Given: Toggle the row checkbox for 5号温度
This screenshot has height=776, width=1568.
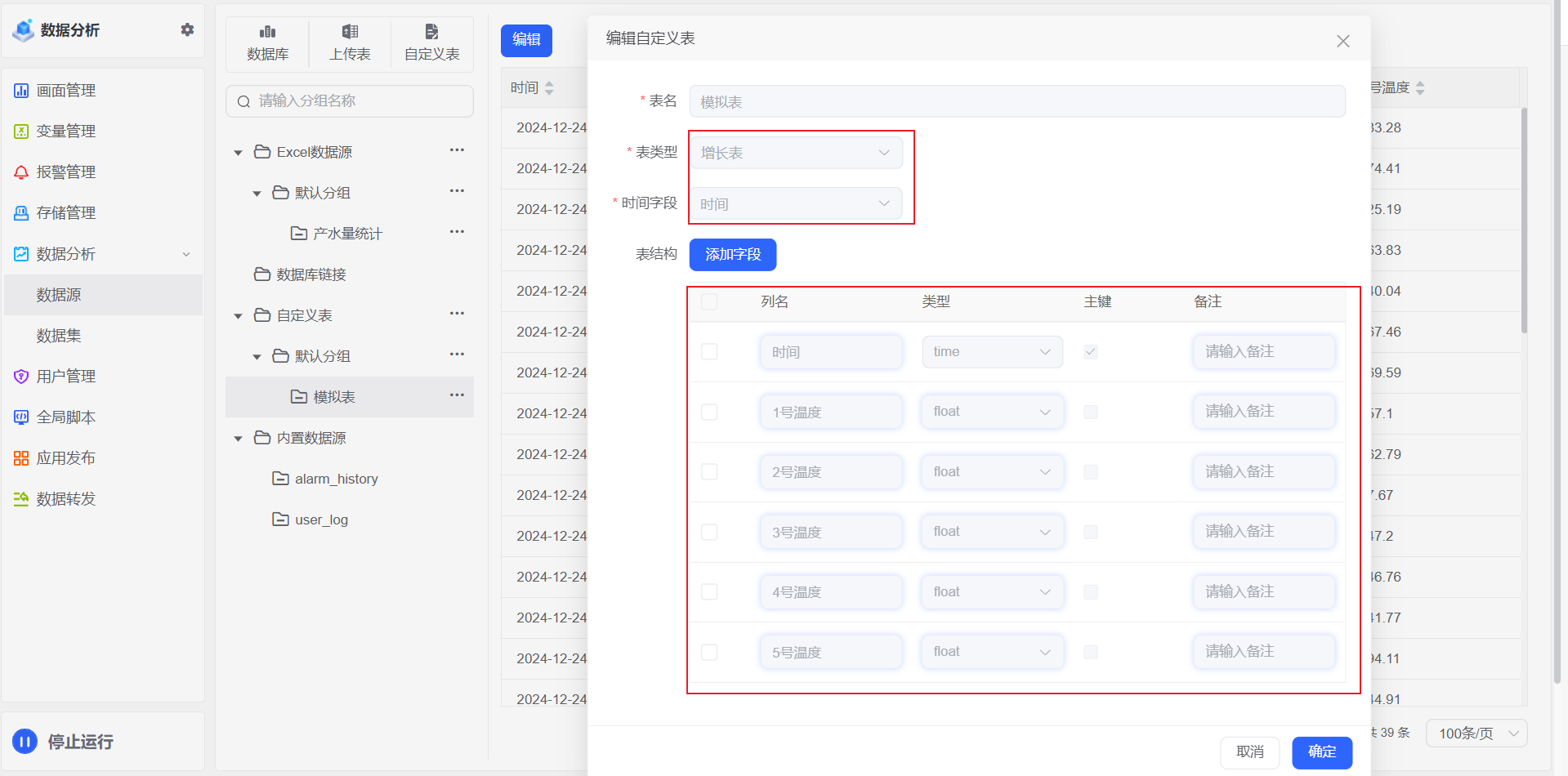Looking at the screenshot, I should pos(709,652).
